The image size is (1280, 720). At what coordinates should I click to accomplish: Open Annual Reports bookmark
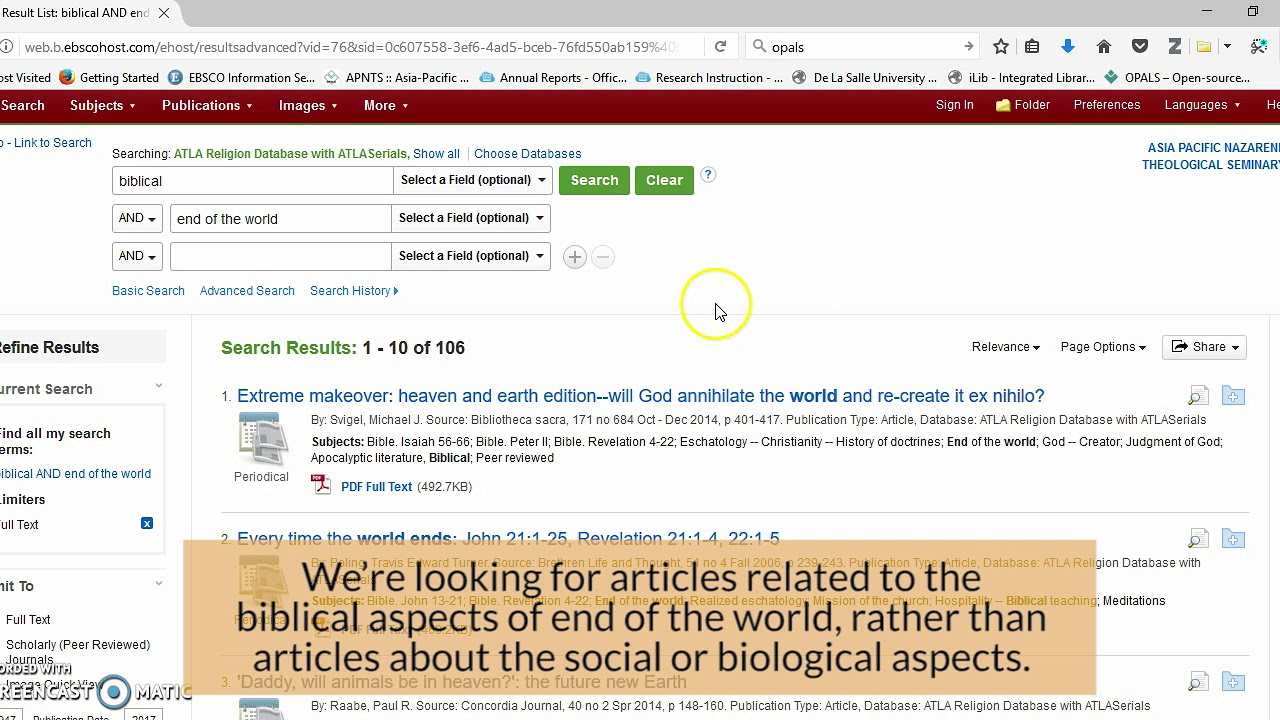(x=553, y=78)
